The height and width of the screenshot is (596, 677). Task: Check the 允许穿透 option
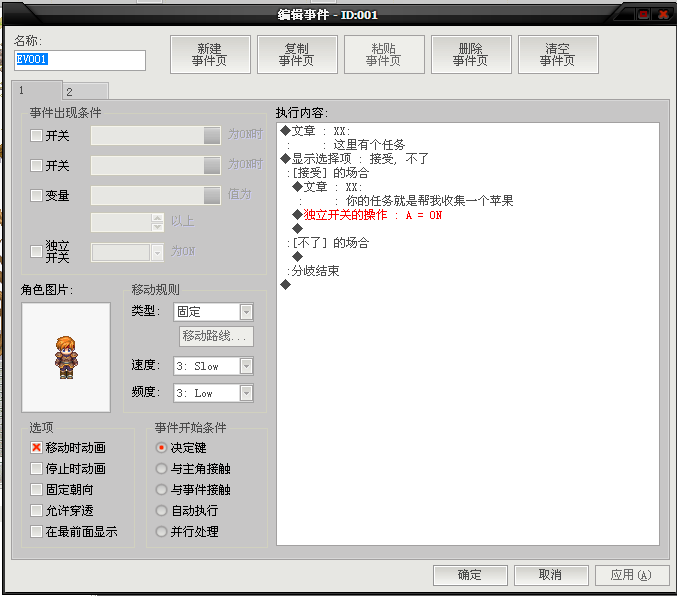tap(36, 510)
